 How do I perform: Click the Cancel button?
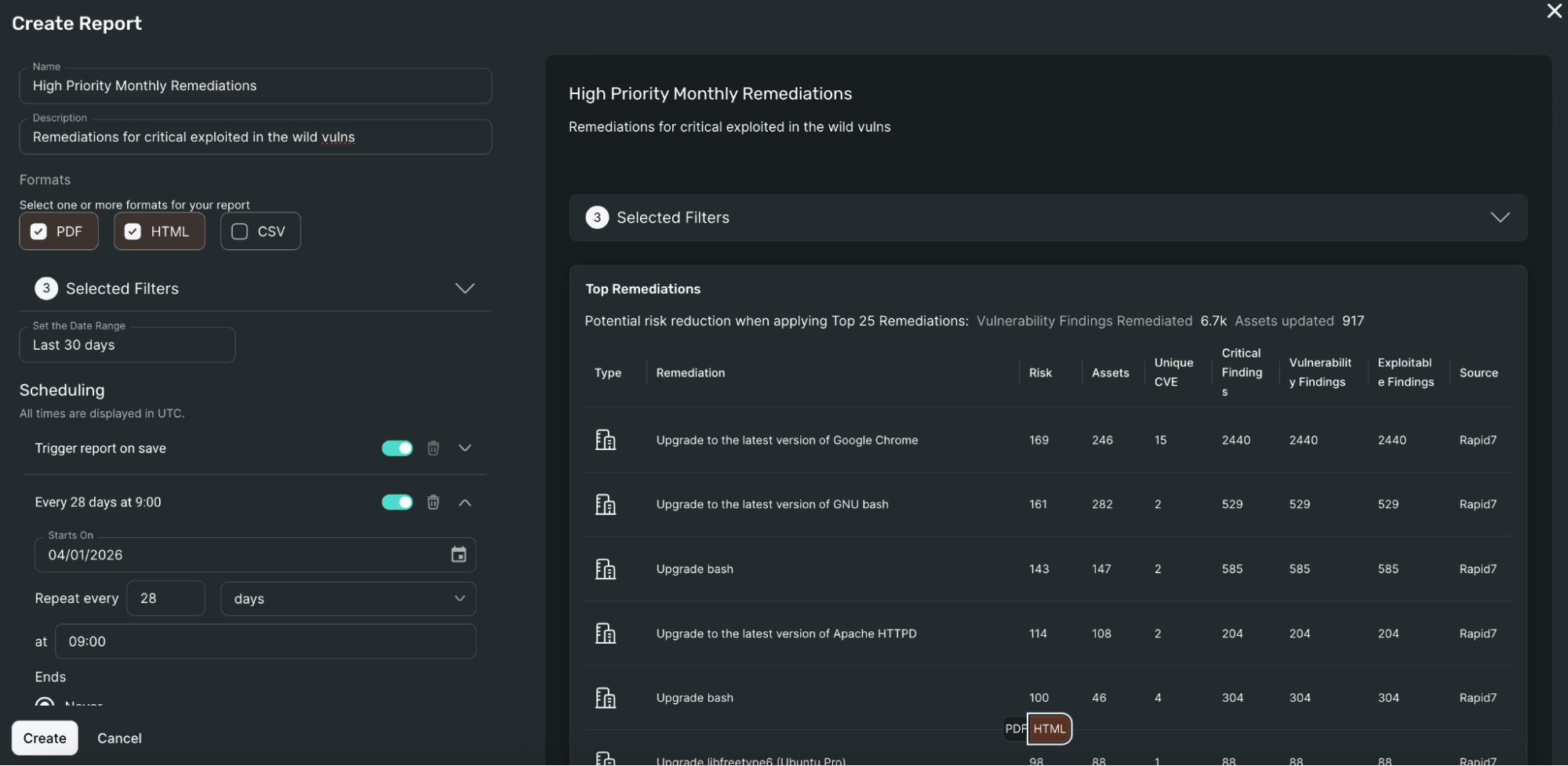click(119, 738)
